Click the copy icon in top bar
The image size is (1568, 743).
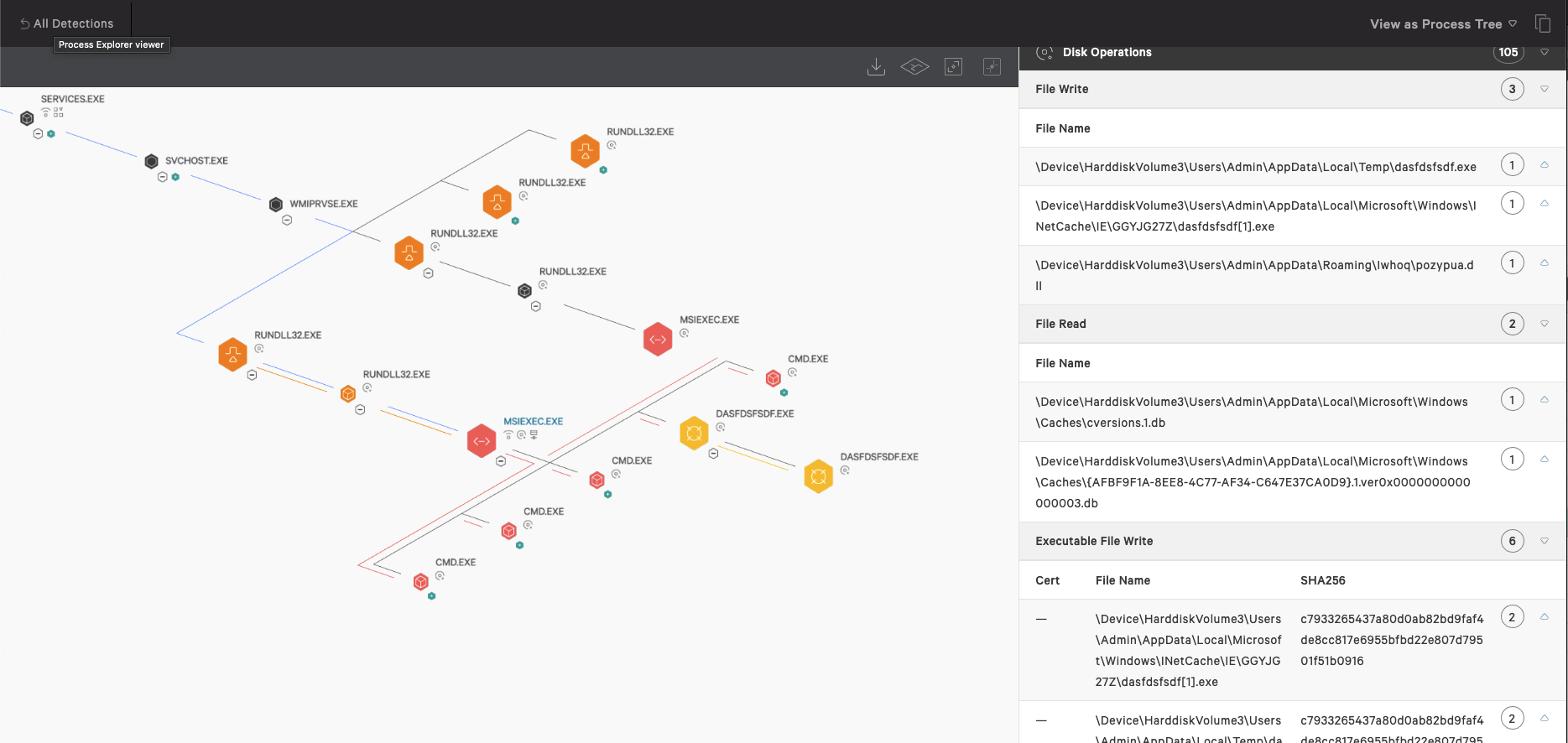(x=1543, y=23)
